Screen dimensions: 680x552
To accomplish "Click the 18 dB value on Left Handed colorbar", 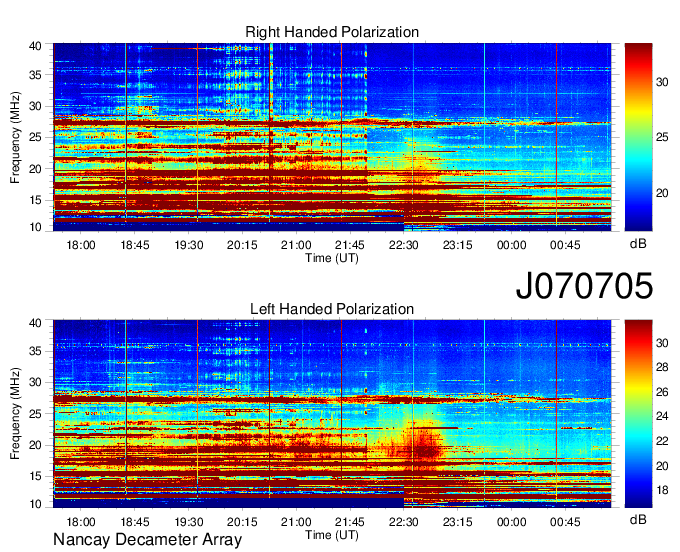I will pyautogui.click(x=662, y=490).
